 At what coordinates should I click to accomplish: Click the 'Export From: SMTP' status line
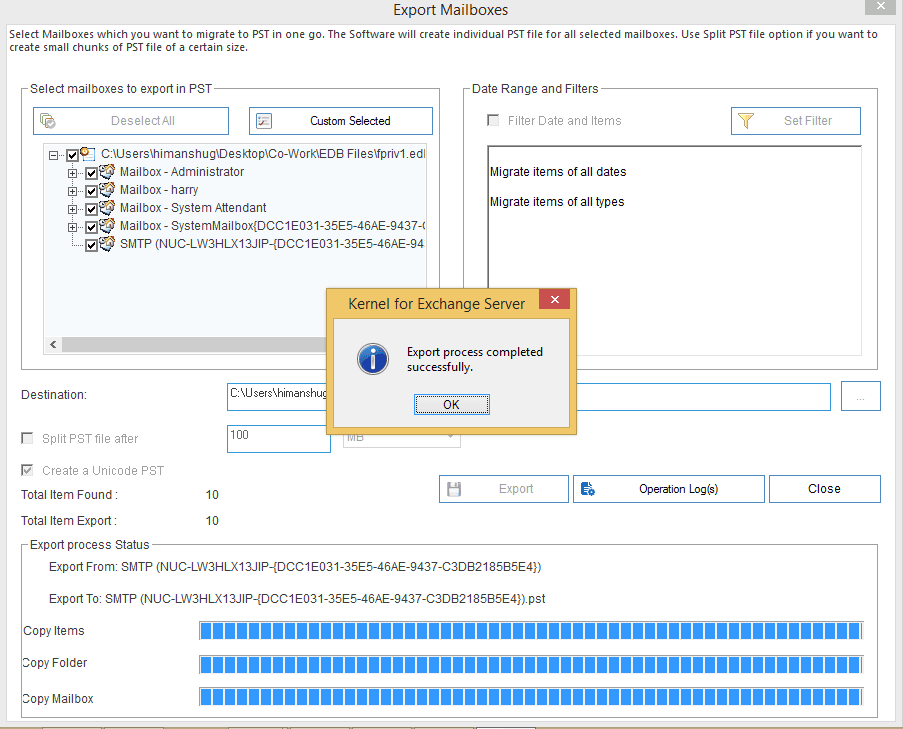coord(295,567)
